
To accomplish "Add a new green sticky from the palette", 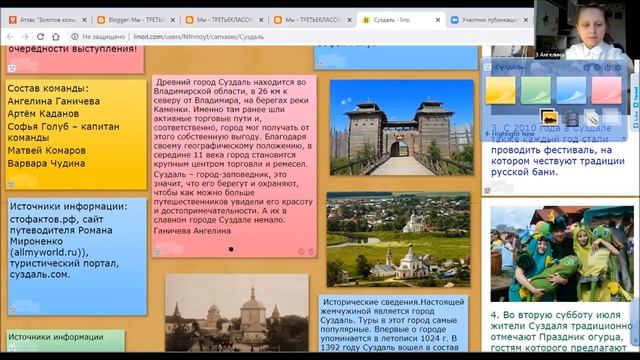I will point(536,90).
